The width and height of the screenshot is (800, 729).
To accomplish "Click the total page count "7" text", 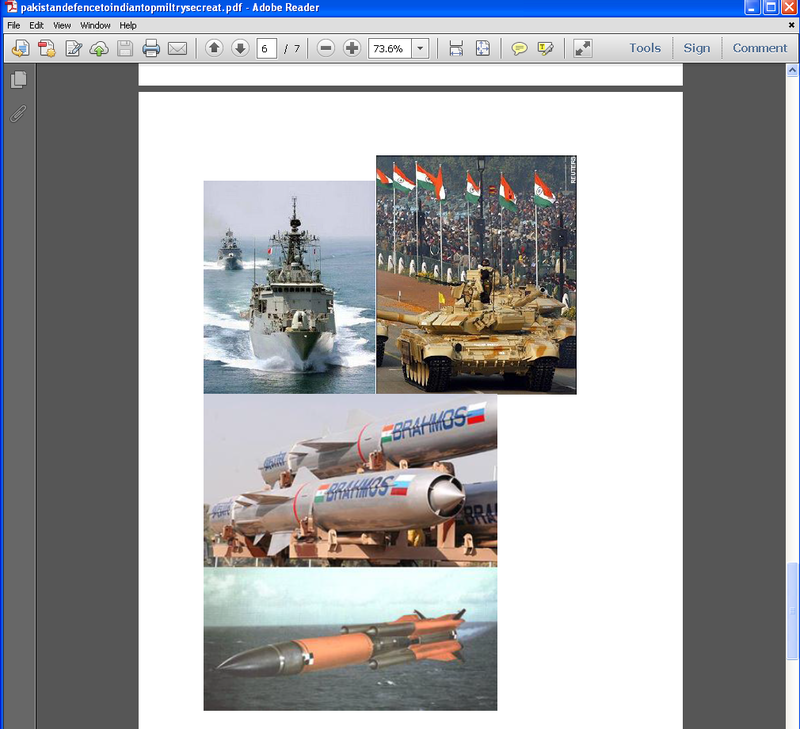I will (x=297, y=49).
